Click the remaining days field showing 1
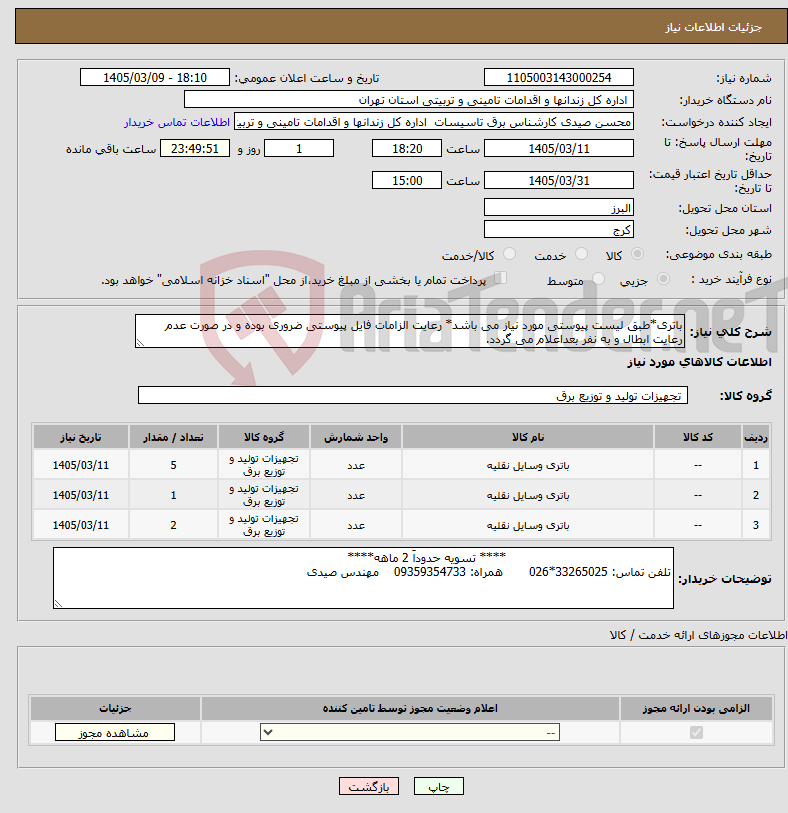 point(299,148)
